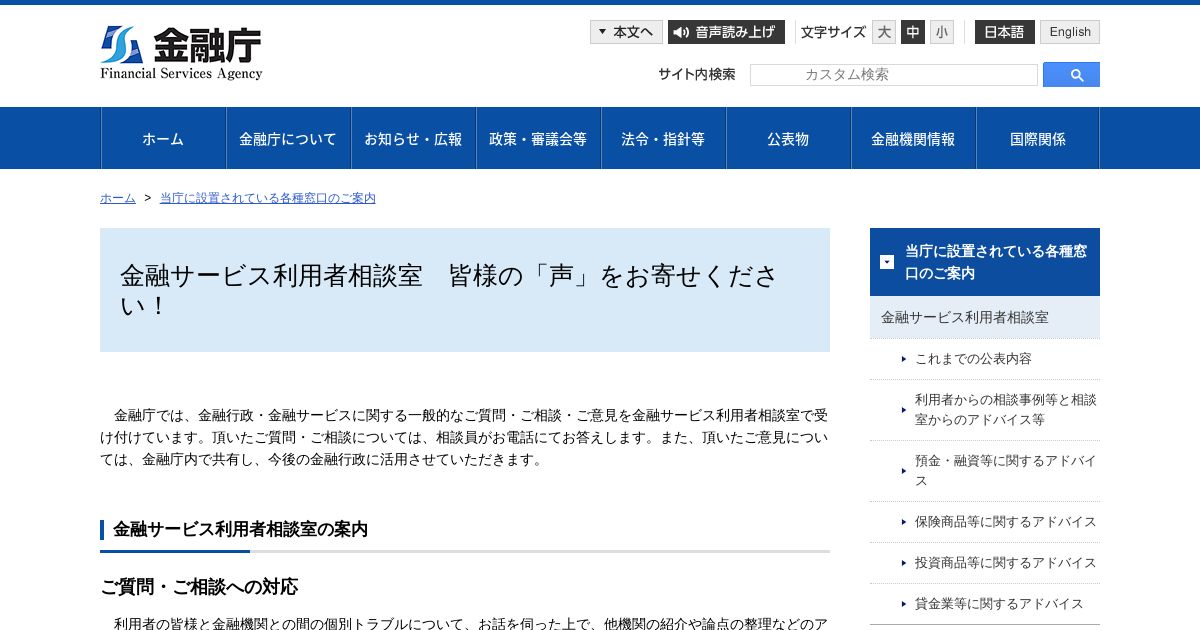
Task: Switch the site language to English
Action: coord(1070,32)
